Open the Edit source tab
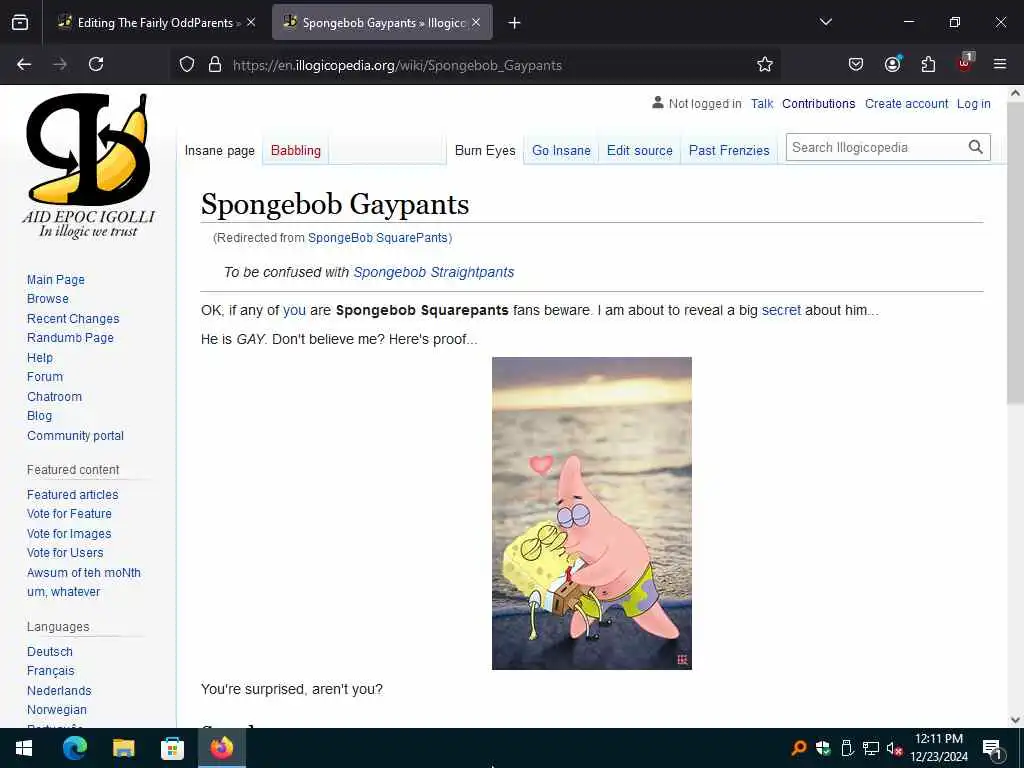1024x768 pixels. (639, 151)
